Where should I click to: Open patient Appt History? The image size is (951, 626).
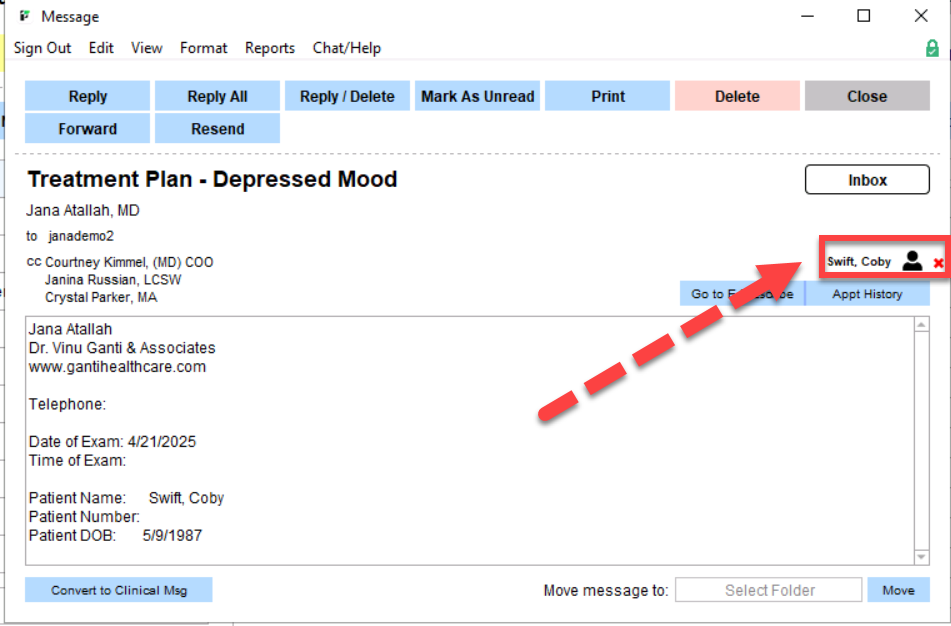(867, 294)
